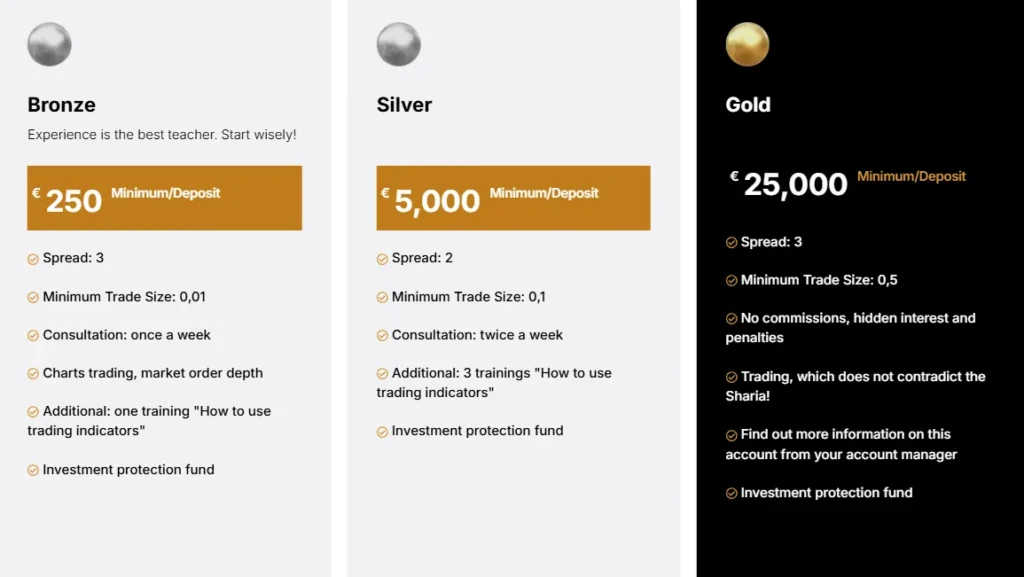This screenshot has width=1024, height=577.
Task: Click the Gold plan sphere icon
Action: (x=747, y=45)
